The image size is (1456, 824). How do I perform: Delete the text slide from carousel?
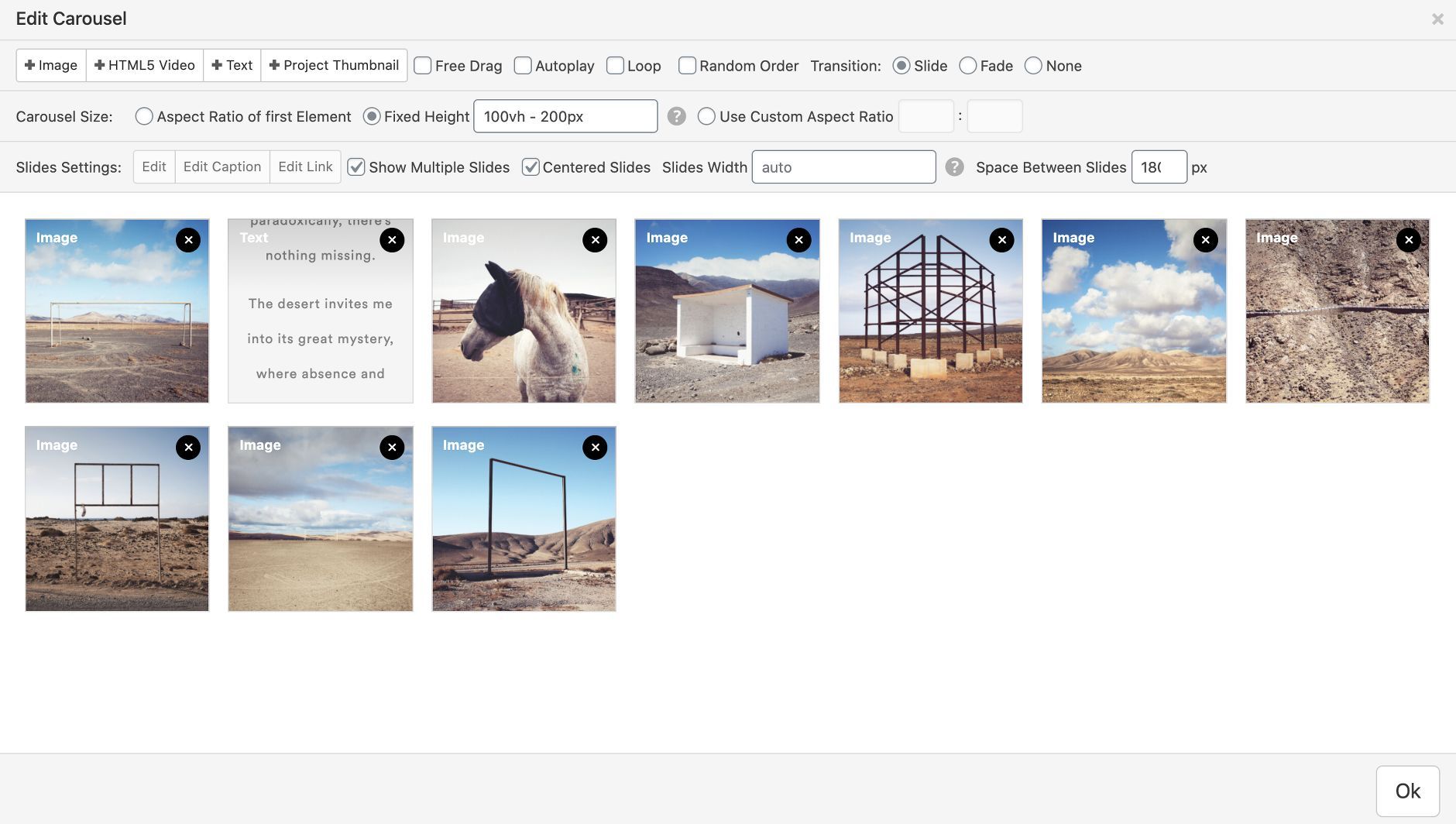click(x=392, y=240)
